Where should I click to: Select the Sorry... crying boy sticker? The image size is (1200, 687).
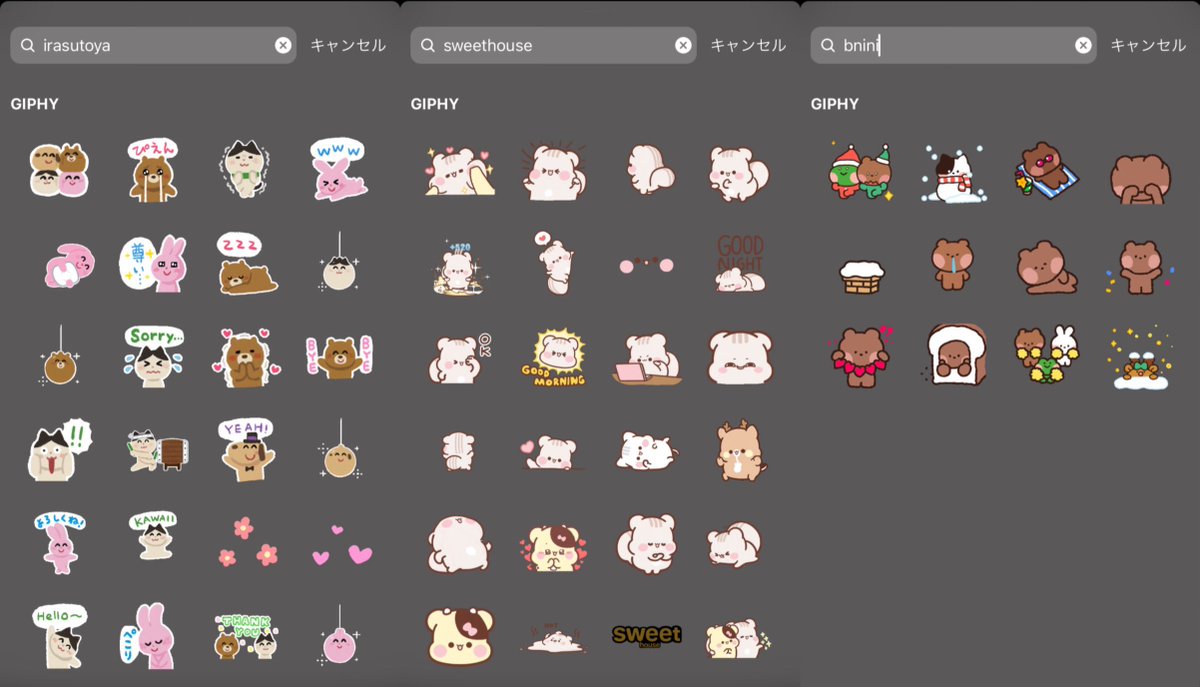(153, 356)
